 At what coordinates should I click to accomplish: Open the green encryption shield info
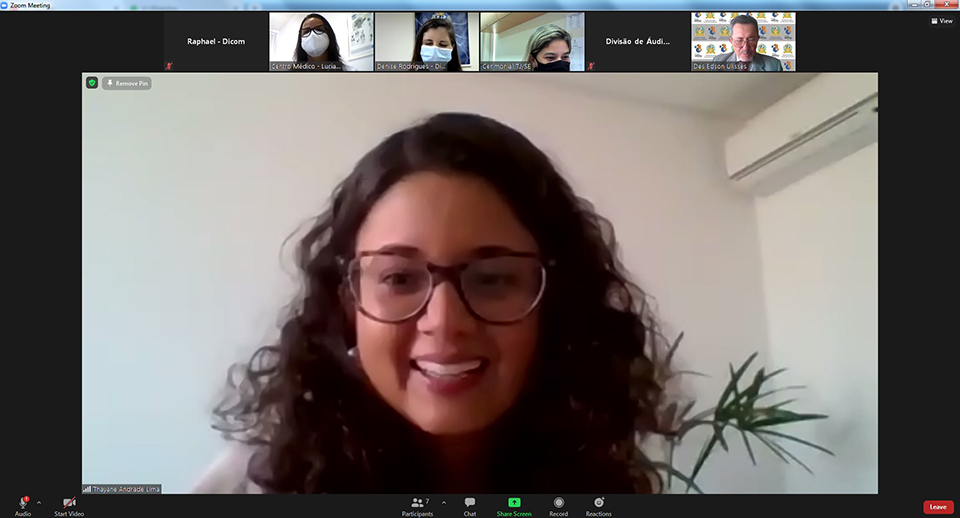[x=92, y=83]
